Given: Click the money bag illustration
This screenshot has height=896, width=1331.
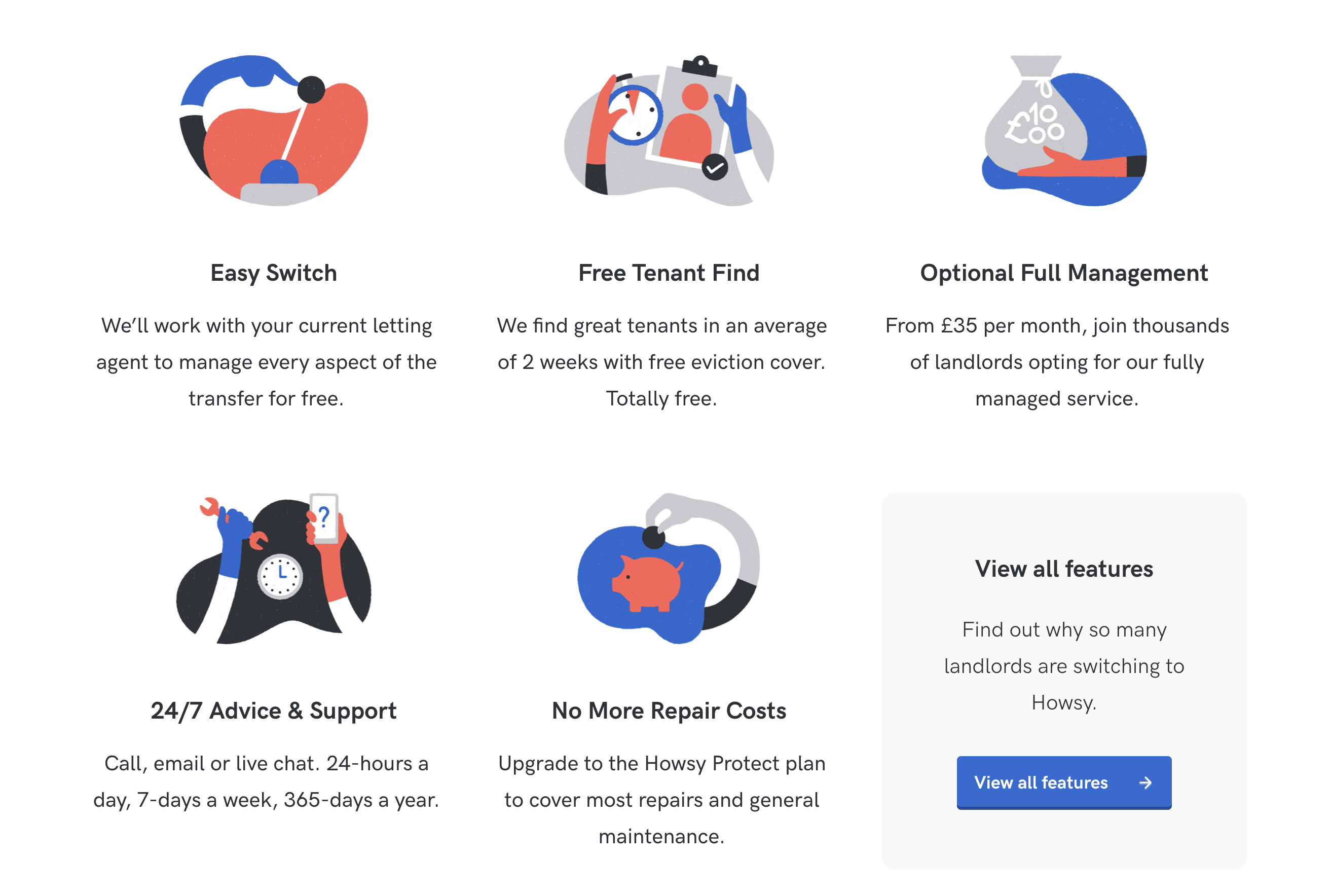Looking at the screenshot, I should [1064, 130].
